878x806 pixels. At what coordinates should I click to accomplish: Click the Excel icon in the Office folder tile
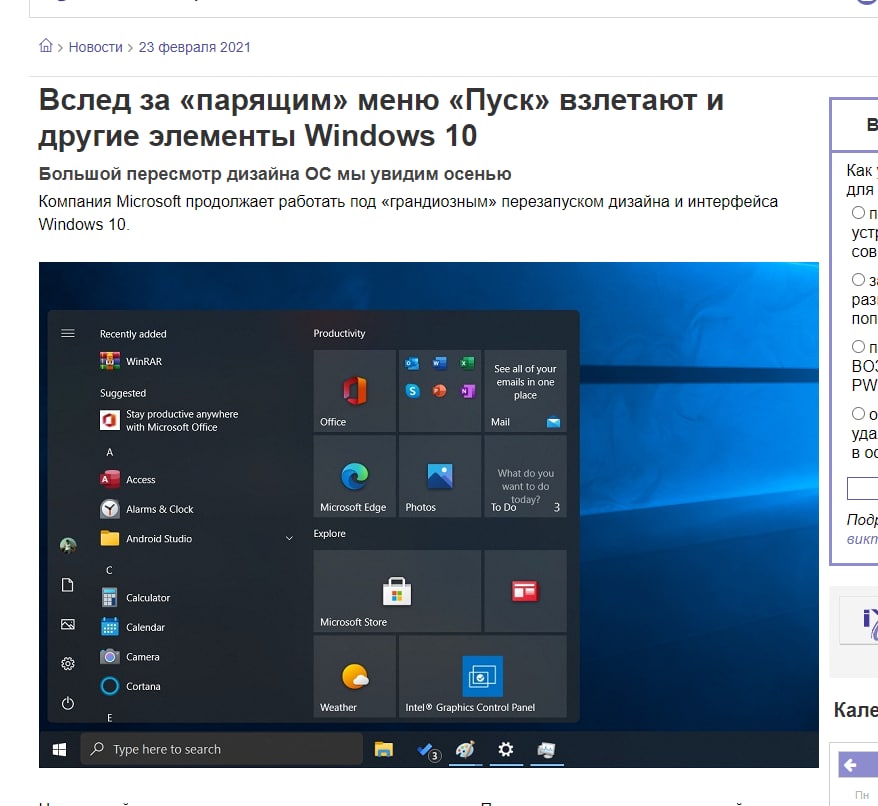pos(467,364)
